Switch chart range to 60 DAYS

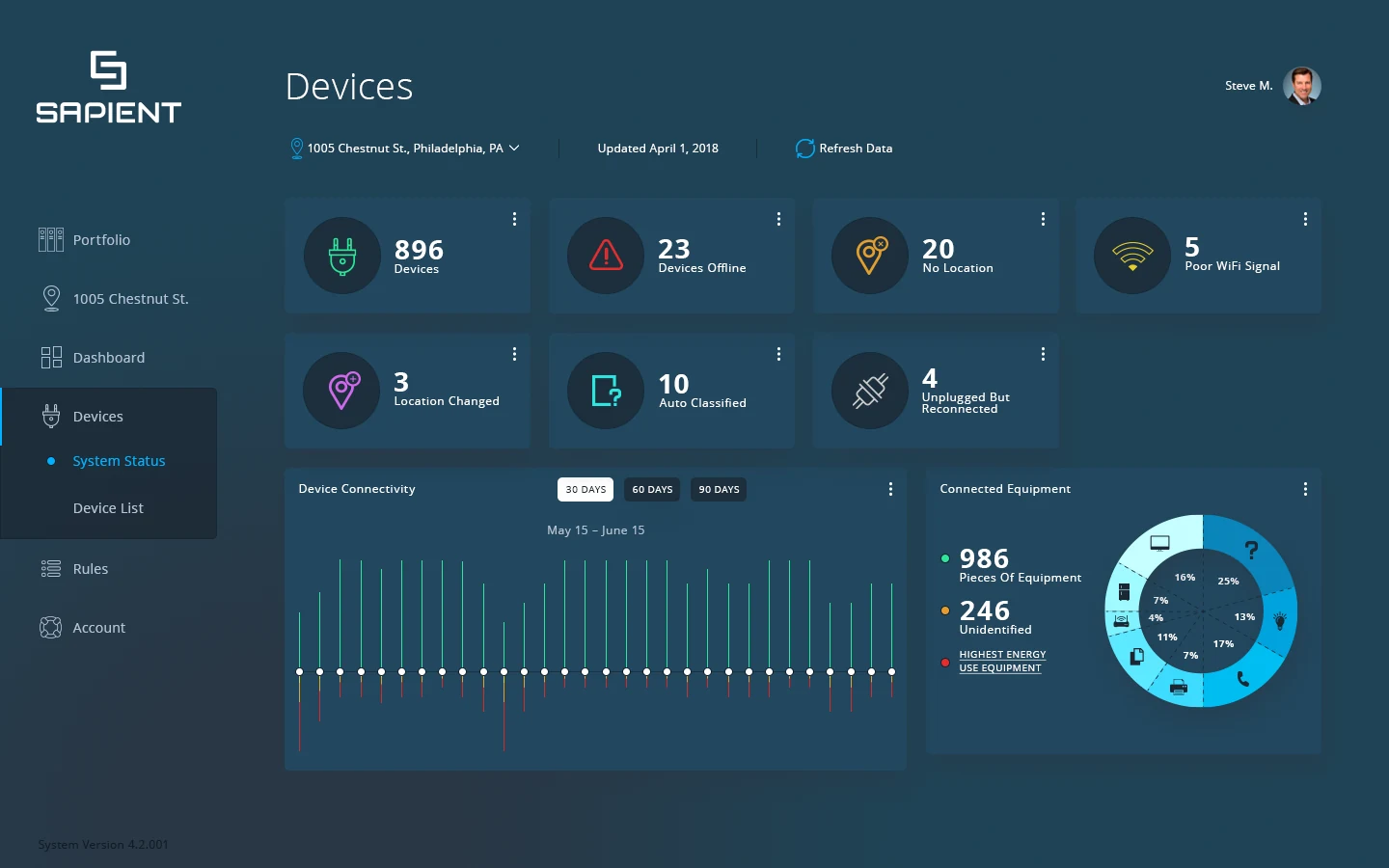point(652,490)
